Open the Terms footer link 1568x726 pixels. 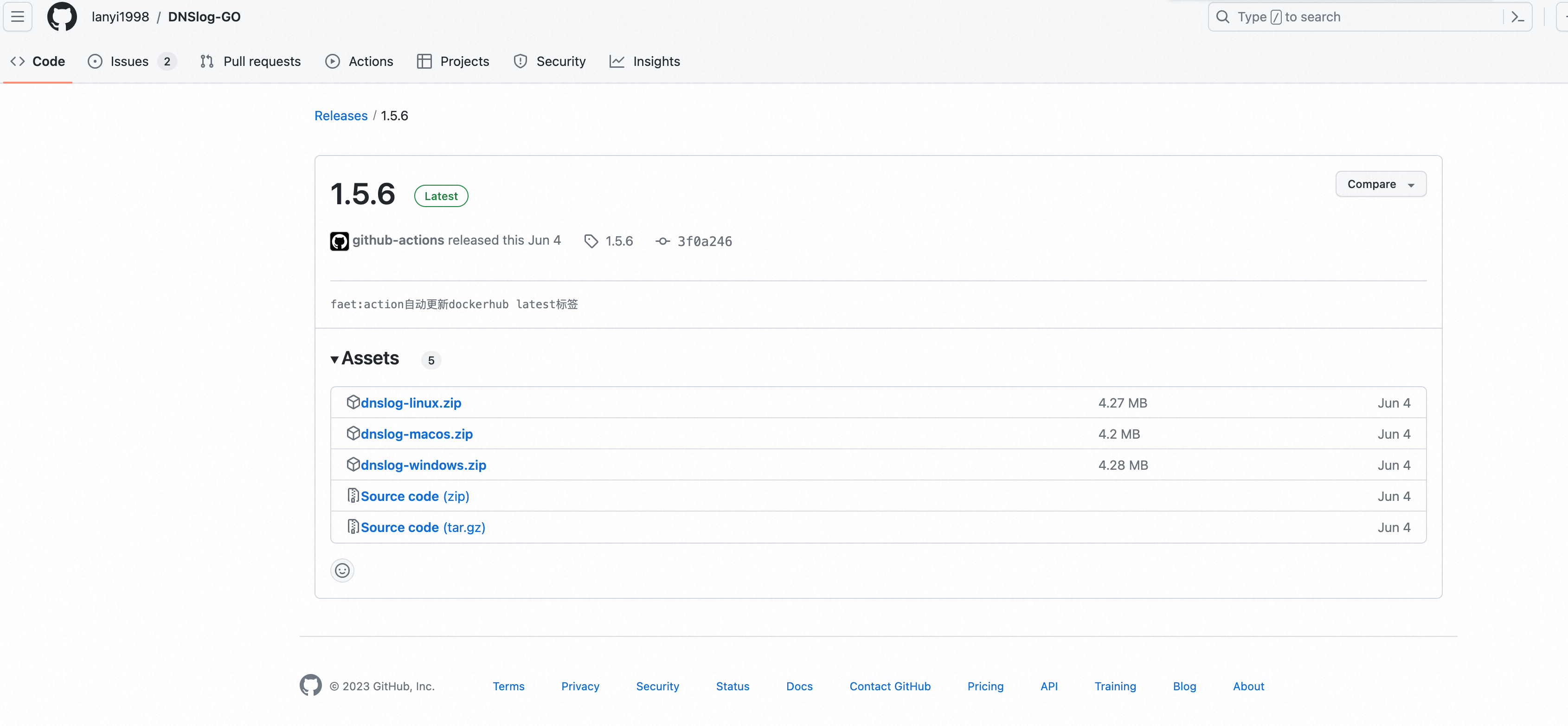[508, 686]
